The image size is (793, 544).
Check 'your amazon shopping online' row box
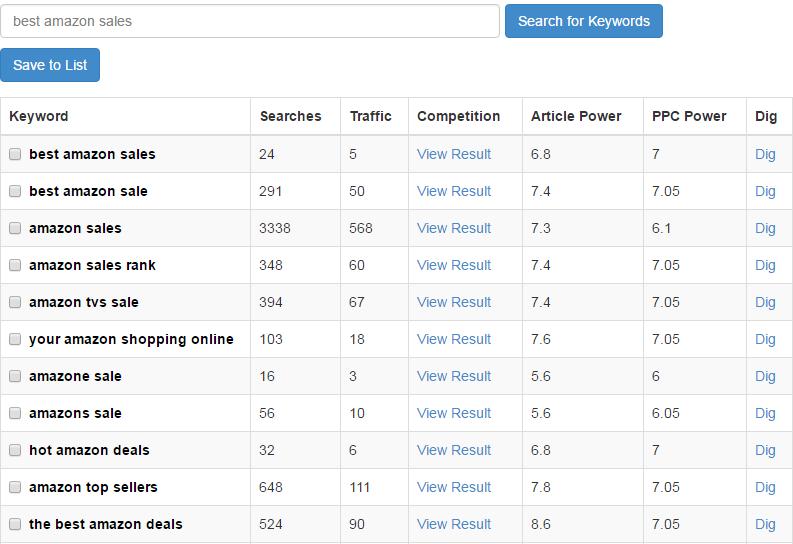15,339
